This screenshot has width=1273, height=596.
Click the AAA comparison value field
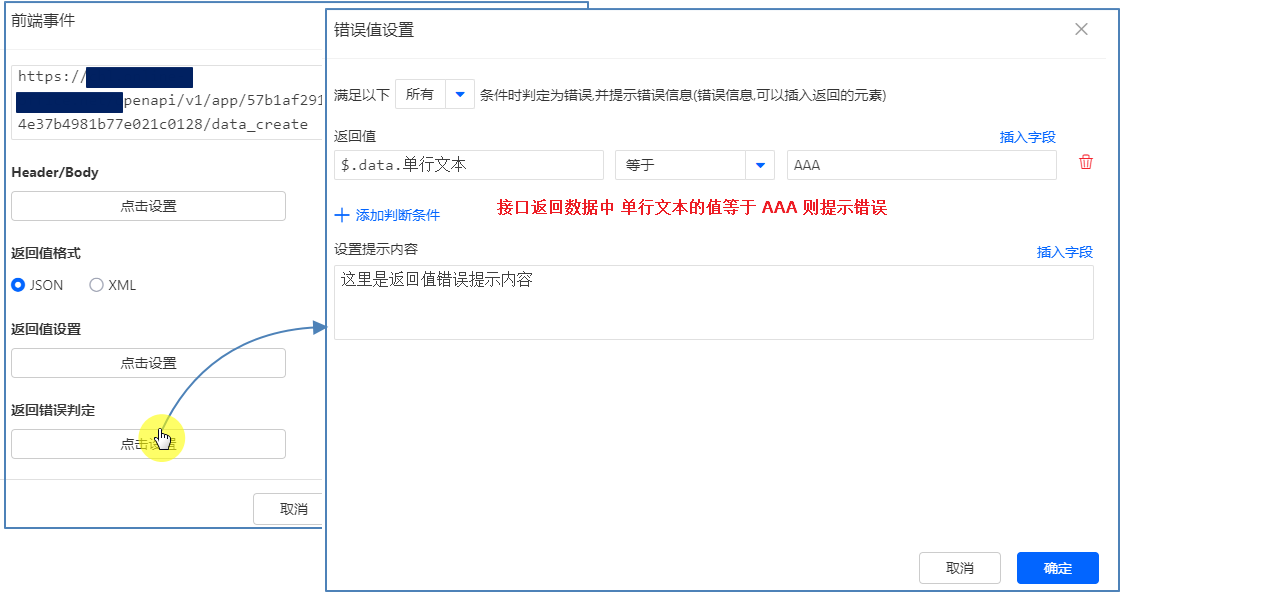[x=920, y=165]
